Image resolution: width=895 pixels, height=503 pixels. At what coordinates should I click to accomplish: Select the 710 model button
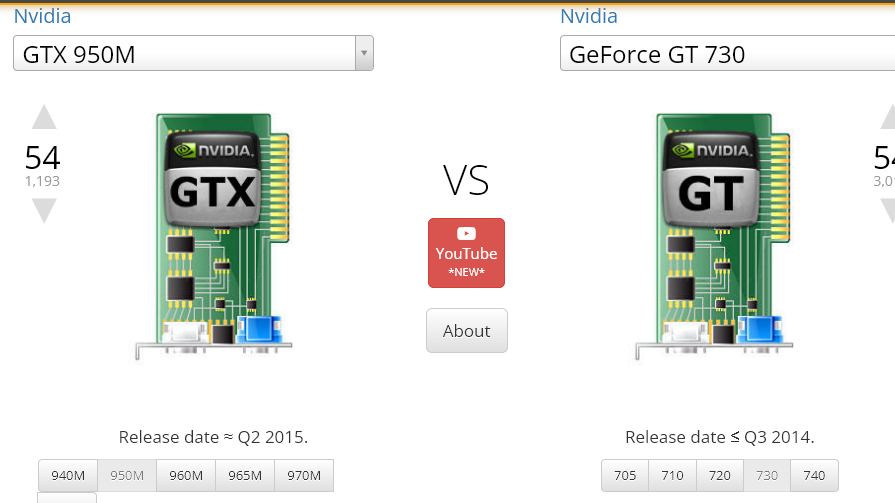pos(672,476)
